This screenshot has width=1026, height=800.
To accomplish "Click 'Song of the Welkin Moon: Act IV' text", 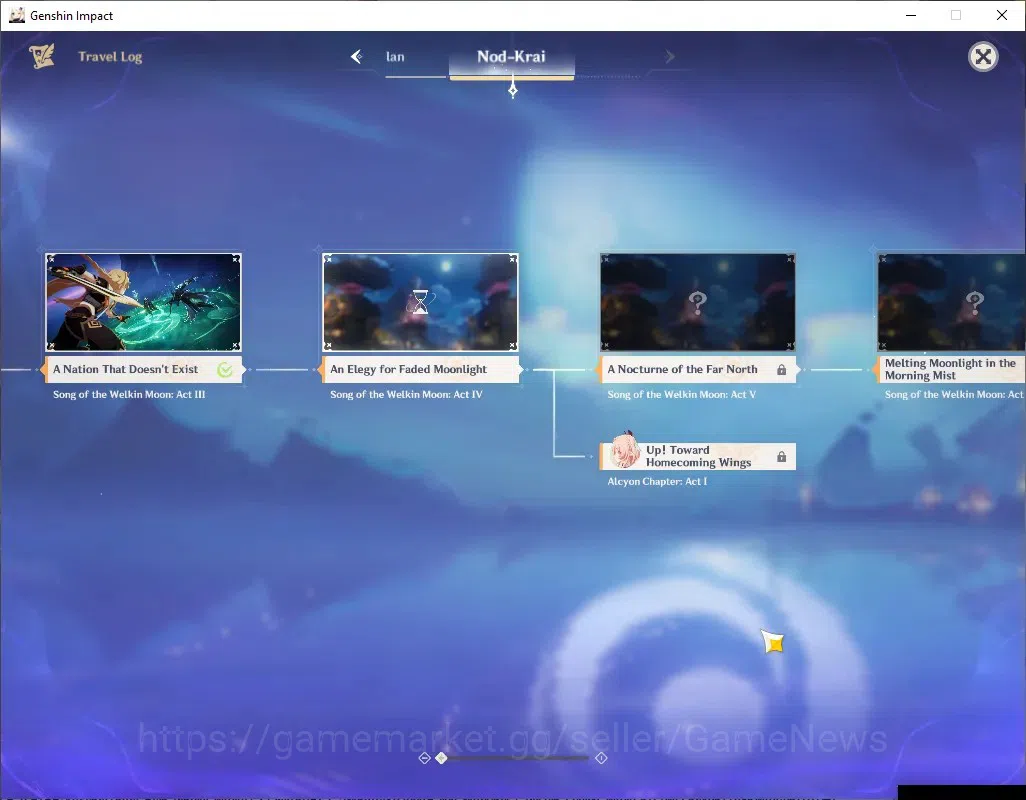I will click(406, 394).
